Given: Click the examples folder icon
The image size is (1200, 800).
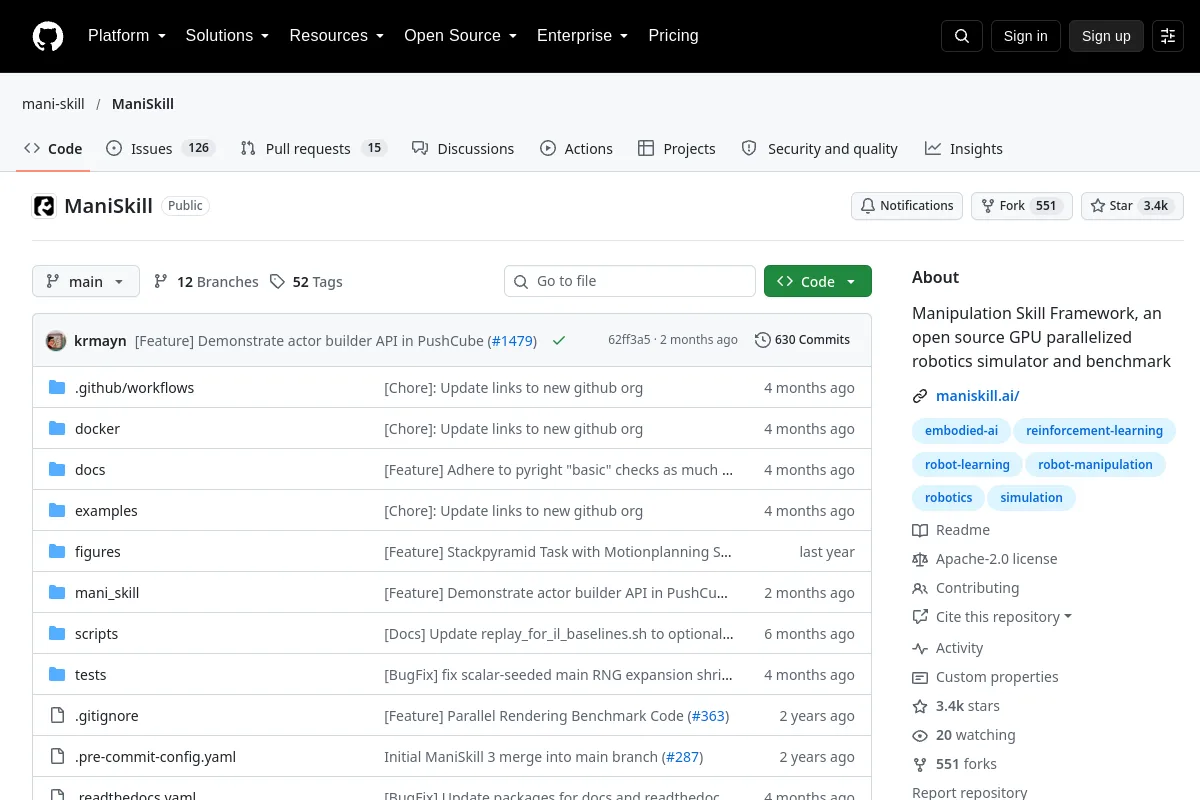Looking at the screenshot, I should [x=57, y=511].
